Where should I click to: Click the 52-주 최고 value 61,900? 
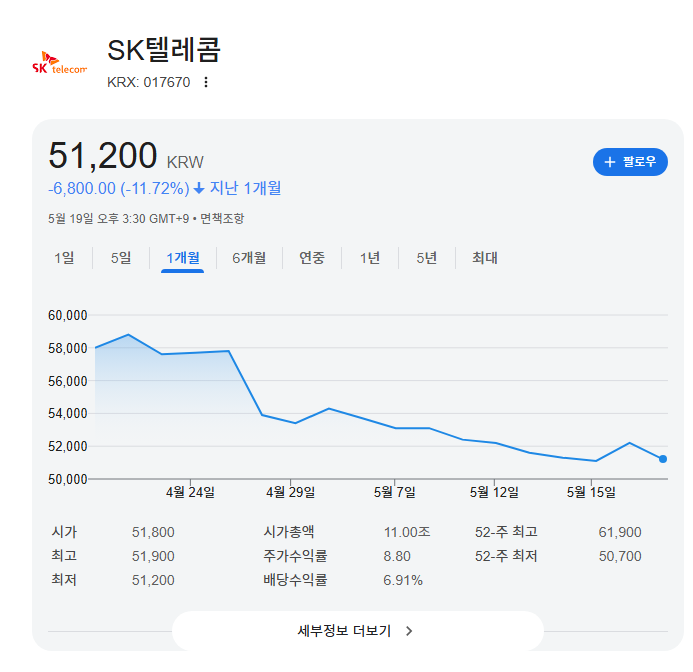tap(620, 532)
